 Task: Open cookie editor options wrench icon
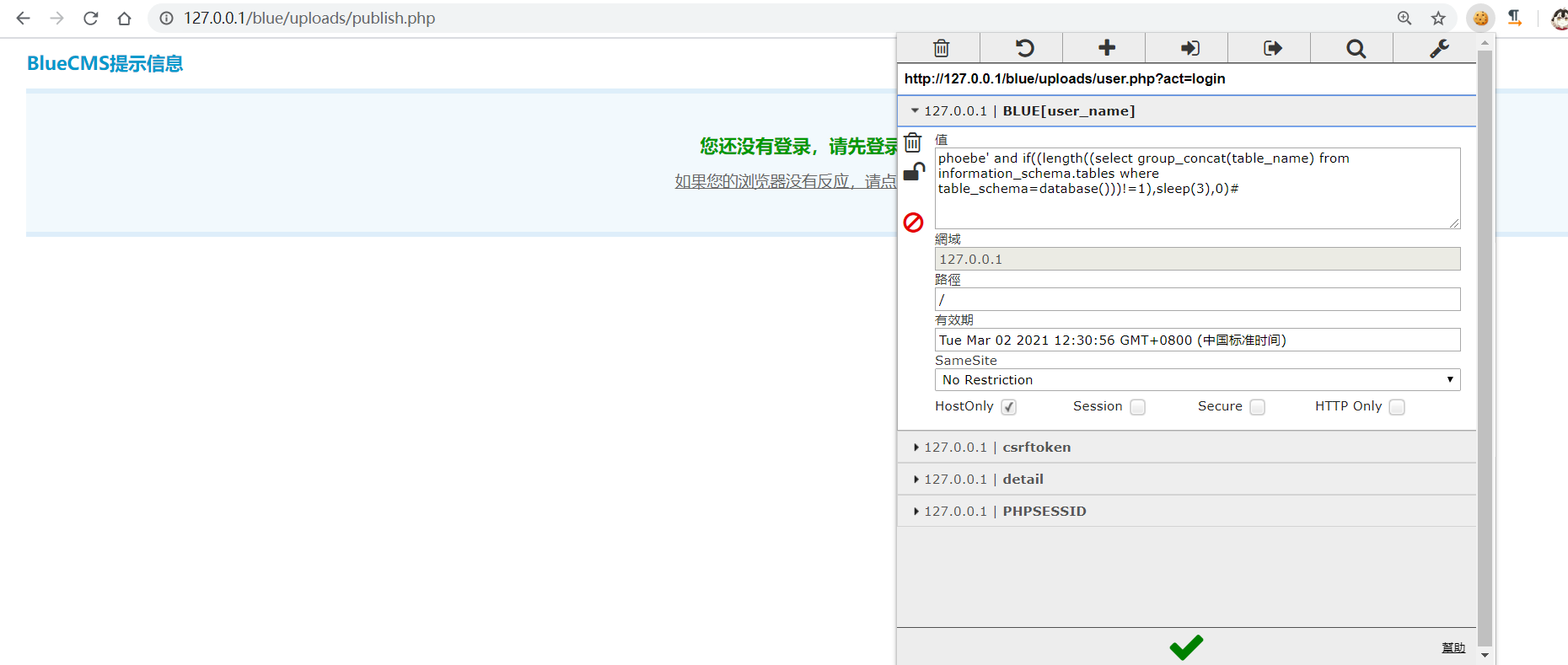(x=1438, y=48)
